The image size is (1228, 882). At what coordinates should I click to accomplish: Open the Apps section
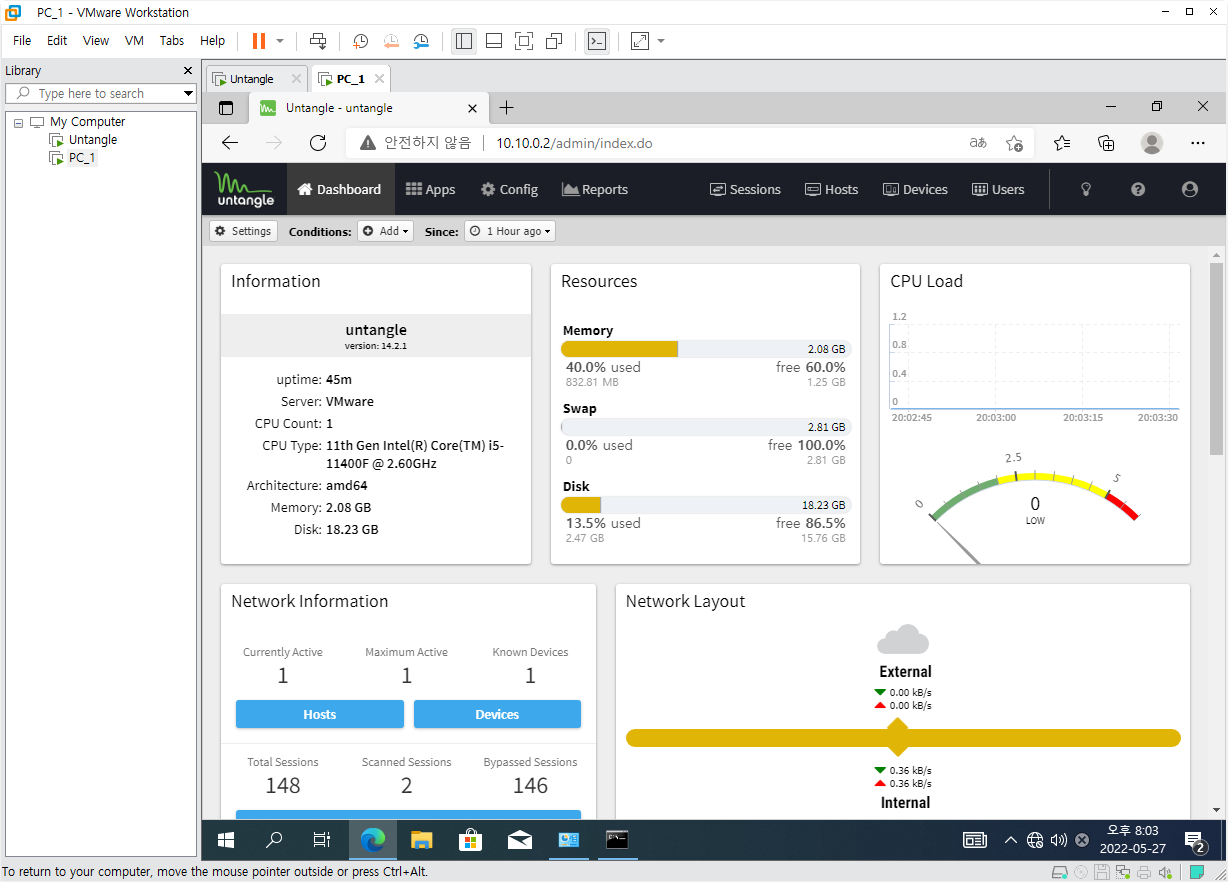point(430,189)
